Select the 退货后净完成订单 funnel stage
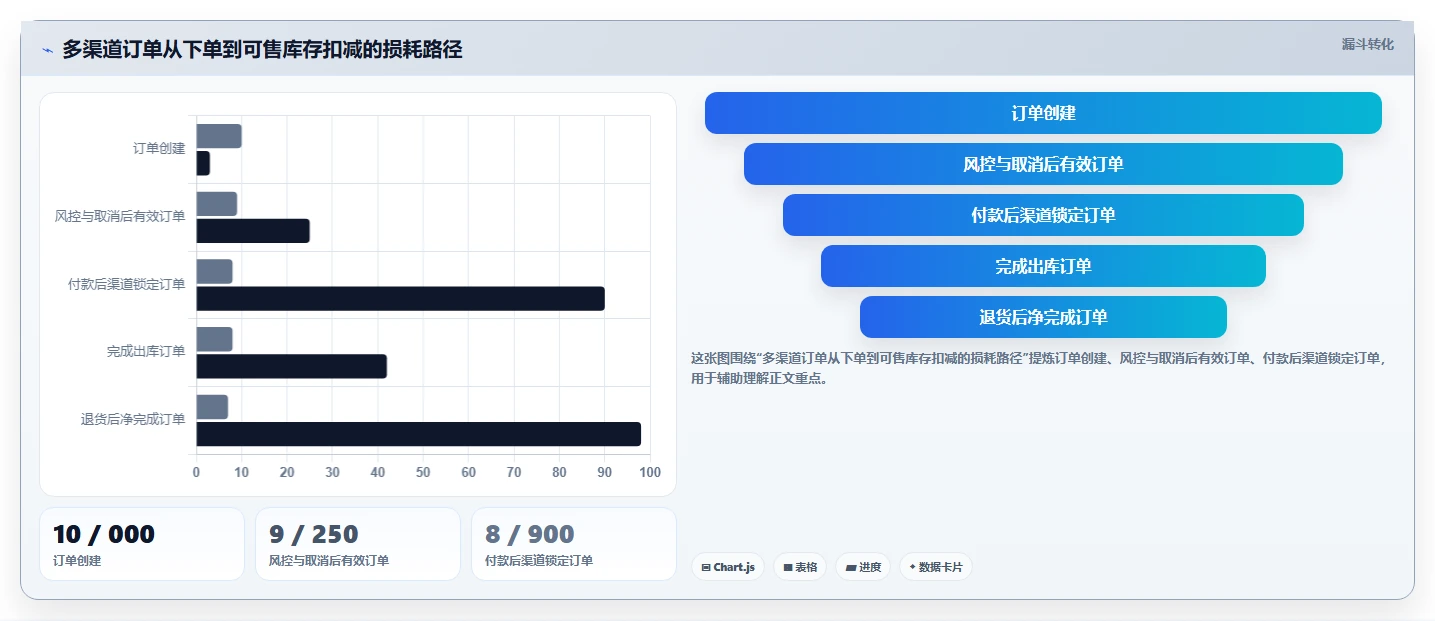1435x621 pixels. coord(1043,317)
